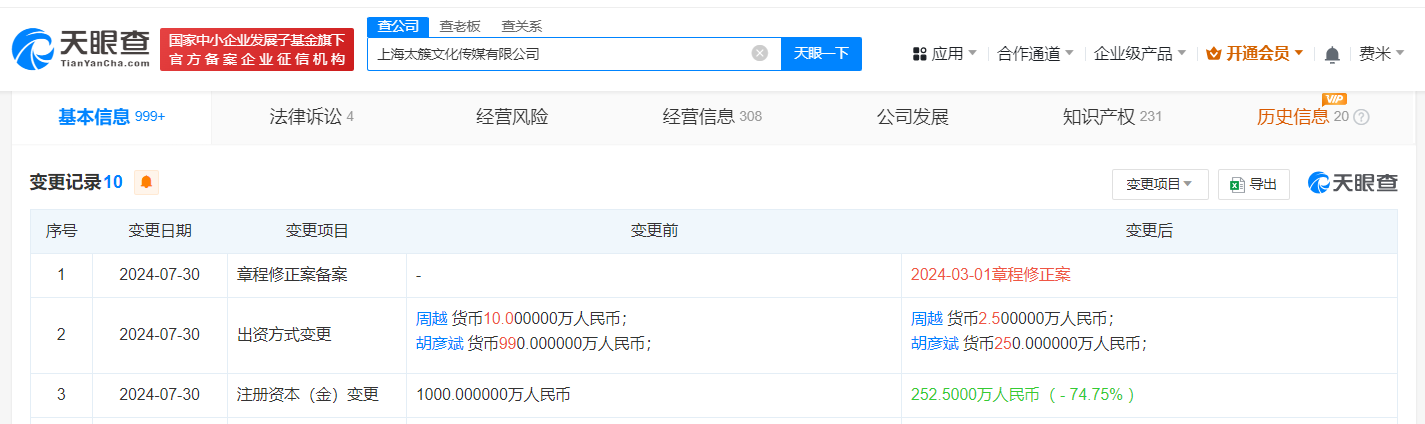
Task: Open the 应用 dropdown menu
Action: 945,54
